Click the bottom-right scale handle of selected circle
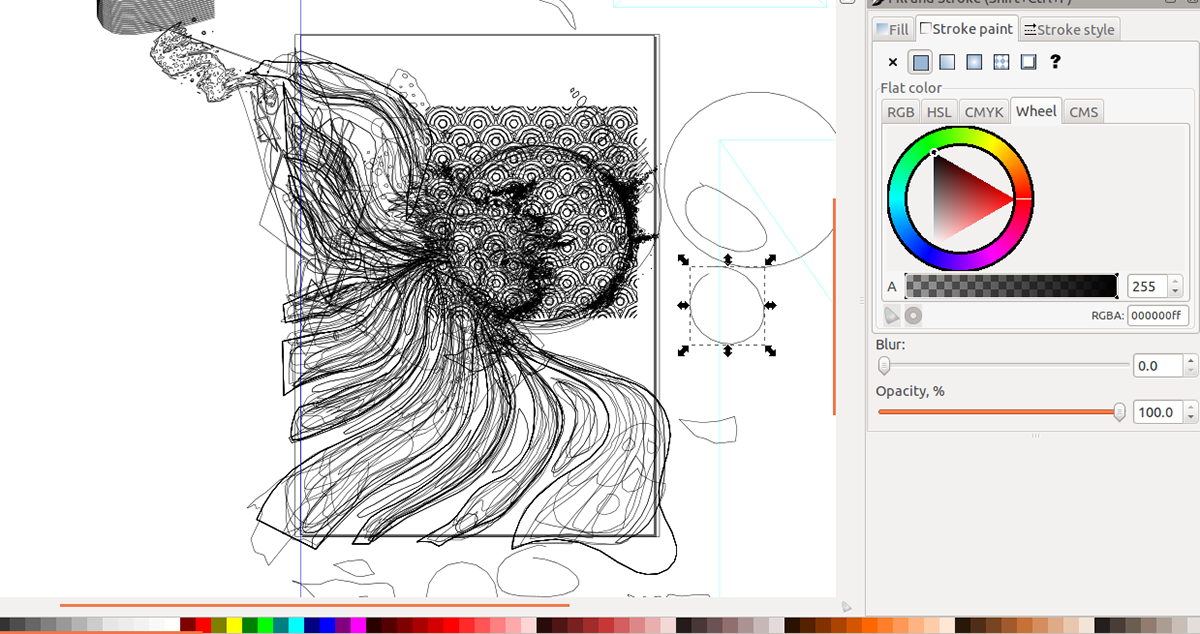 pyautogui.click(x=771, y=350)
